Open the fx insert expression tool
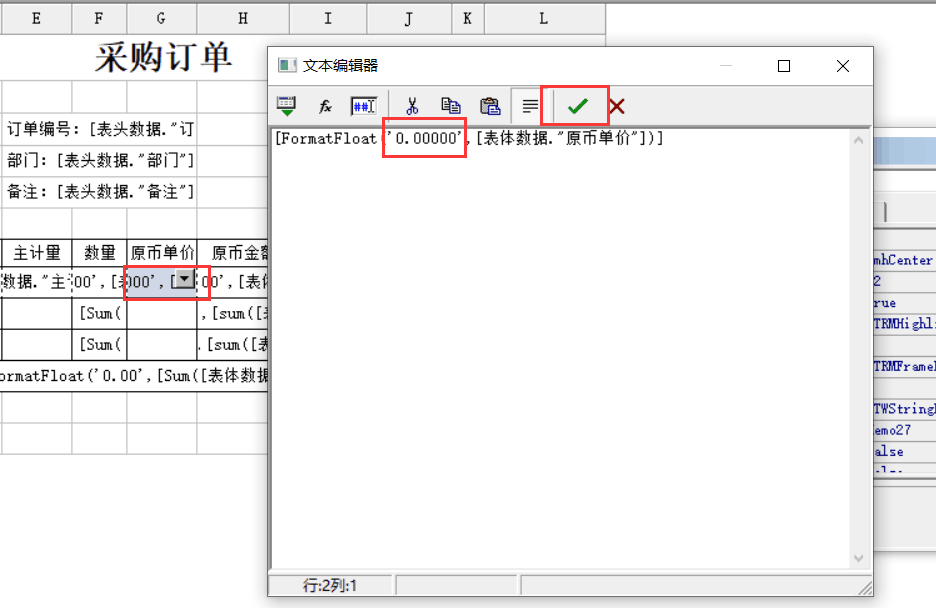Image resolution: width=936 pixels, height=608 pixels. tap(325, 106)
